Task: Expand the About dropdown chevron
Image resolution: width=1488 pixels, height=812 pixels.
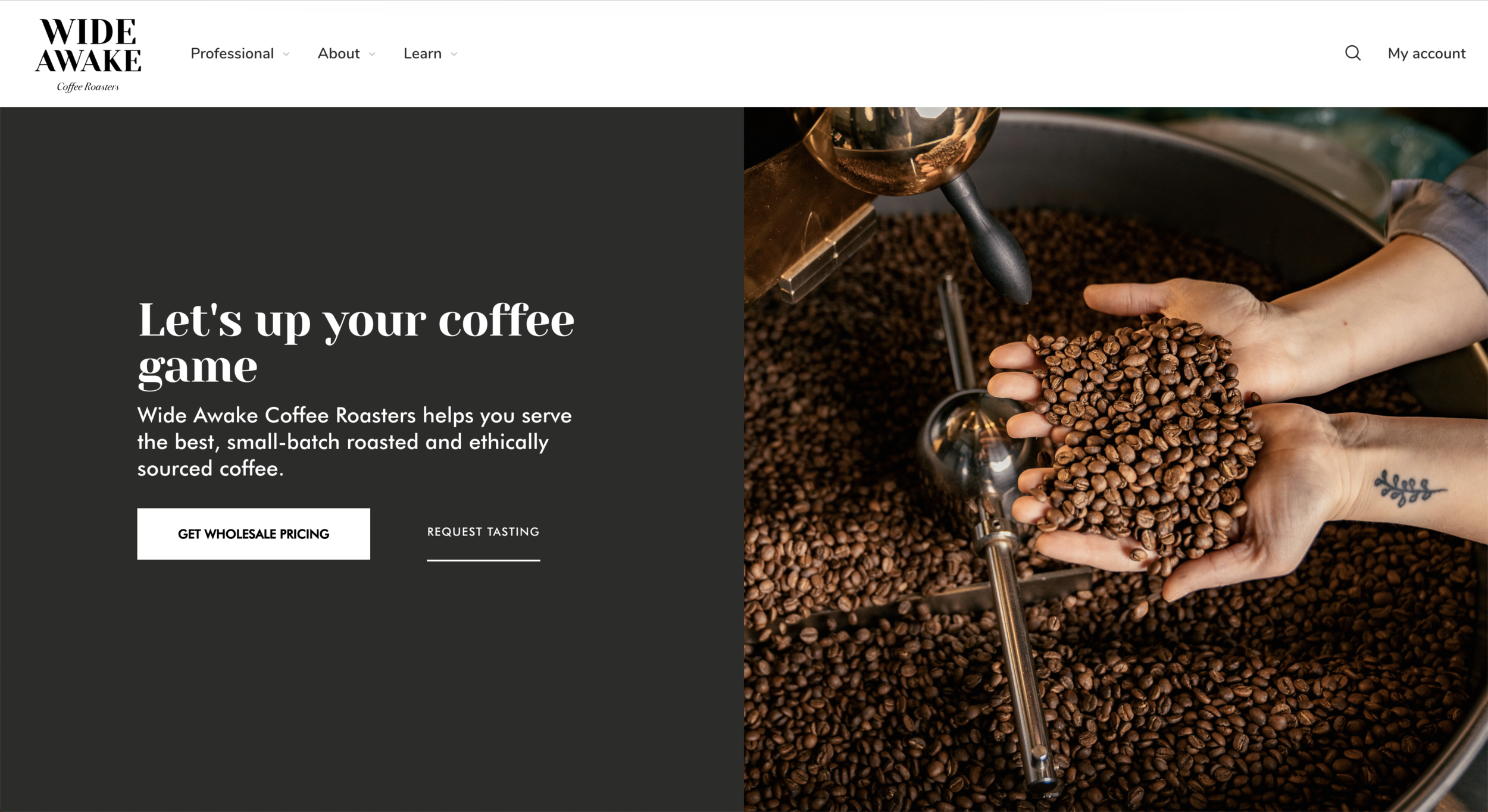Action: coord(372,54)
